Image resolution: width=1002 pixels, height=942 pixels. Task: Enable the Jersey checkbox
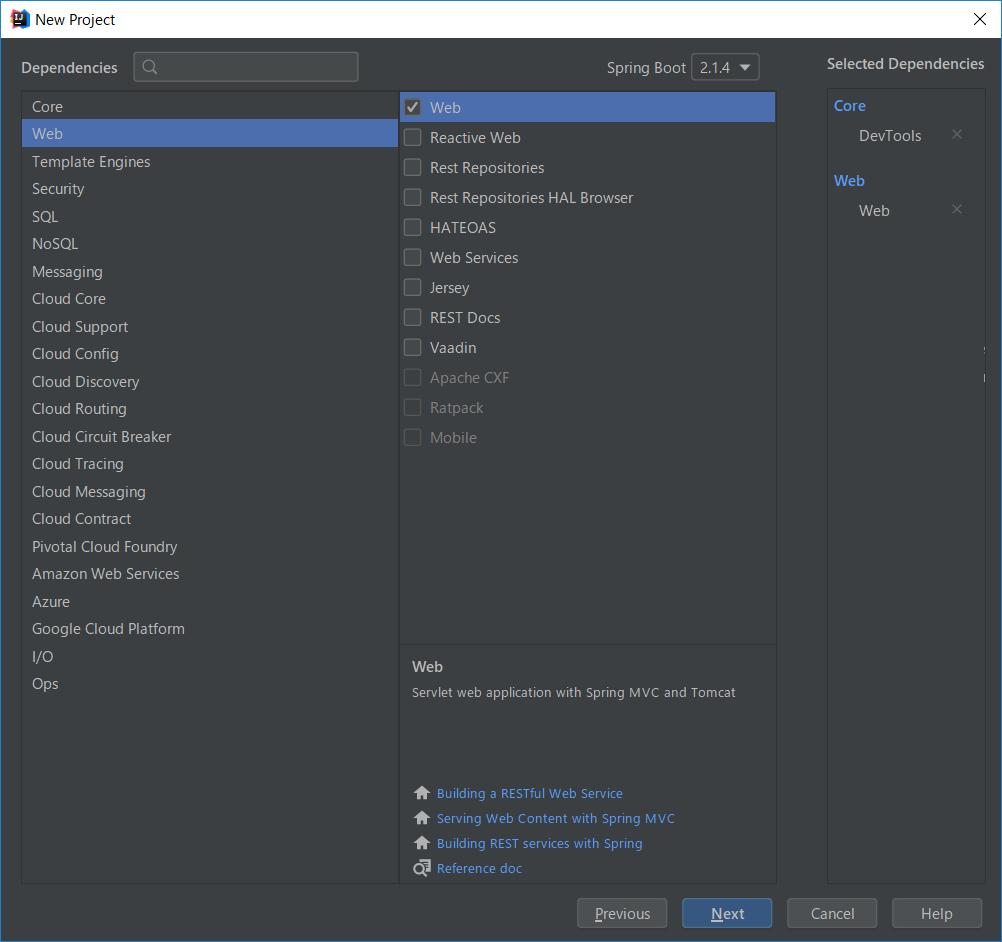413,288
